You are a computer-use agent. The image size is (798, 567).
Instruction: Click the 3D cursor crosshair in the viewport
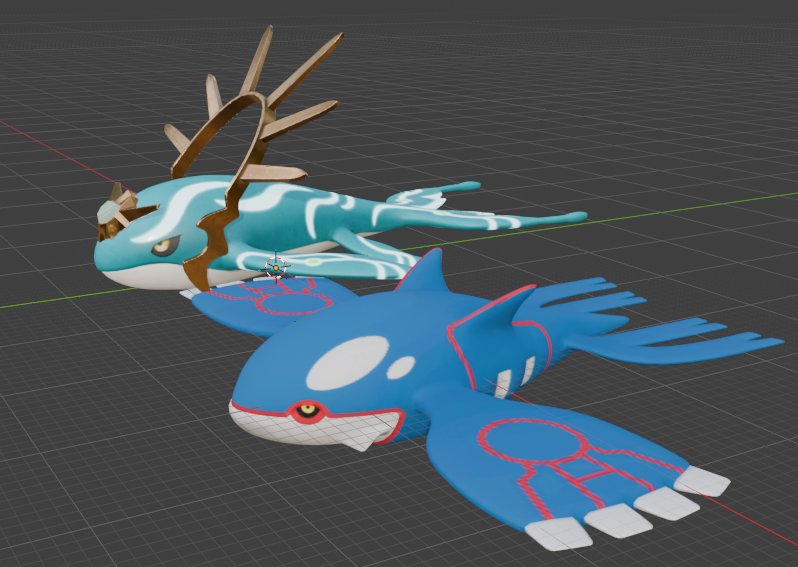(276, 267)
